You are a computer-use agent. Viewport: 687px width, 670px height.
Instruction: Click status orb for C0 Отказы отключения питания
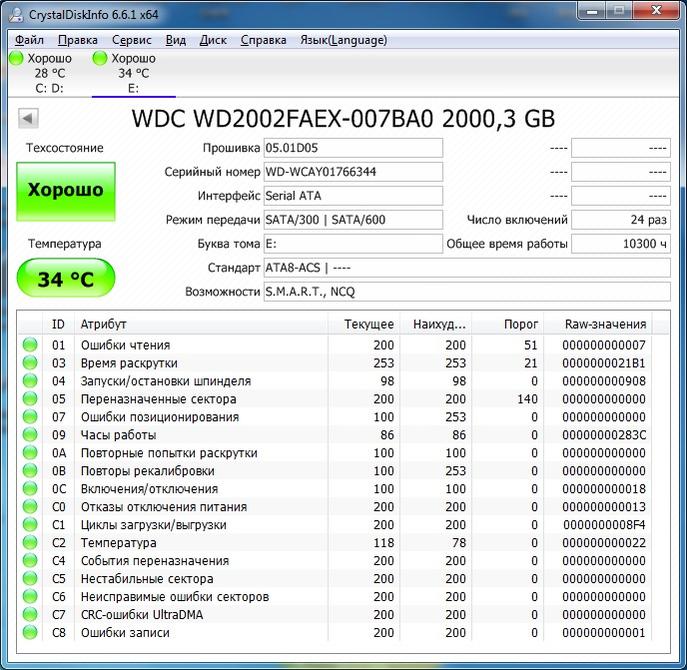tap(30, 507)
